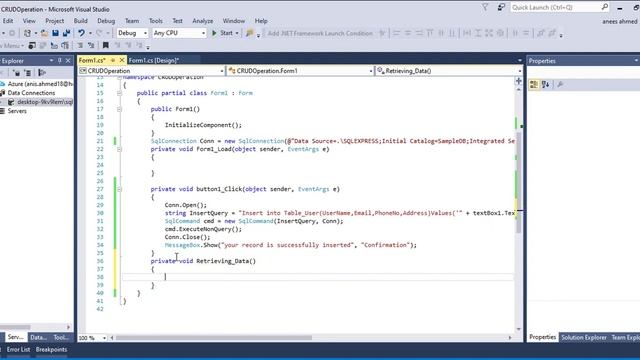The width and height of the screenshot is (640, 360).
Task: Click the New Project toolbar icon
Action: [27, 33]
